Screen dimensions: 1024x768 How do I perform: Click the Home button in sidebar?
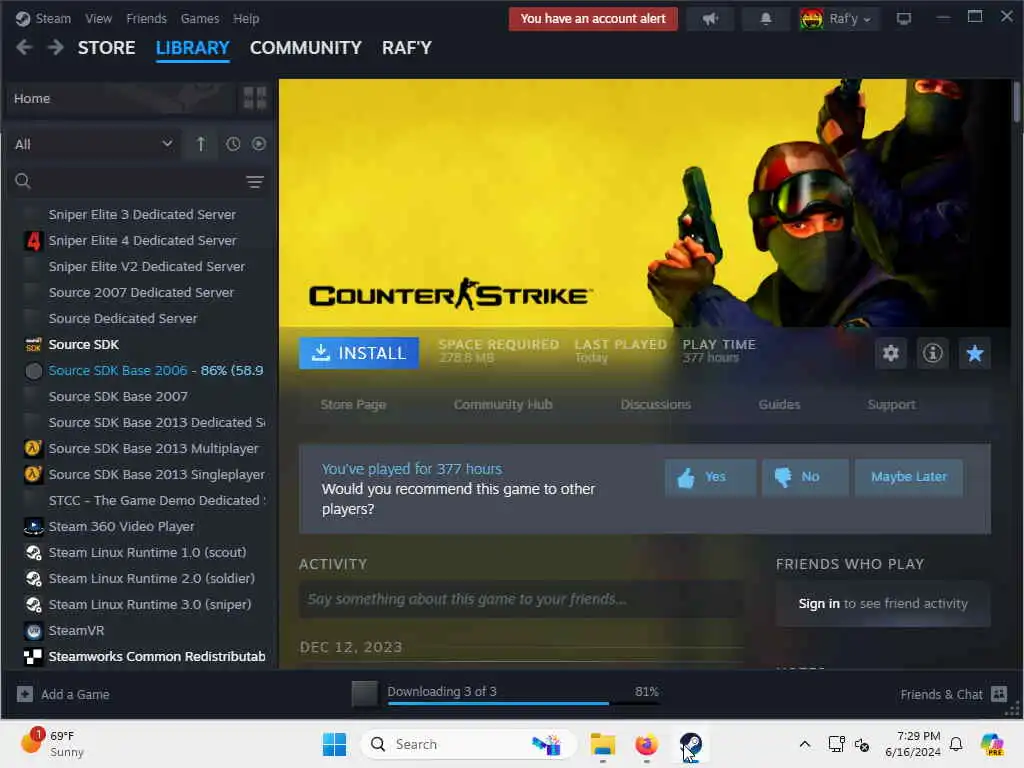click(x=121, y=98)
